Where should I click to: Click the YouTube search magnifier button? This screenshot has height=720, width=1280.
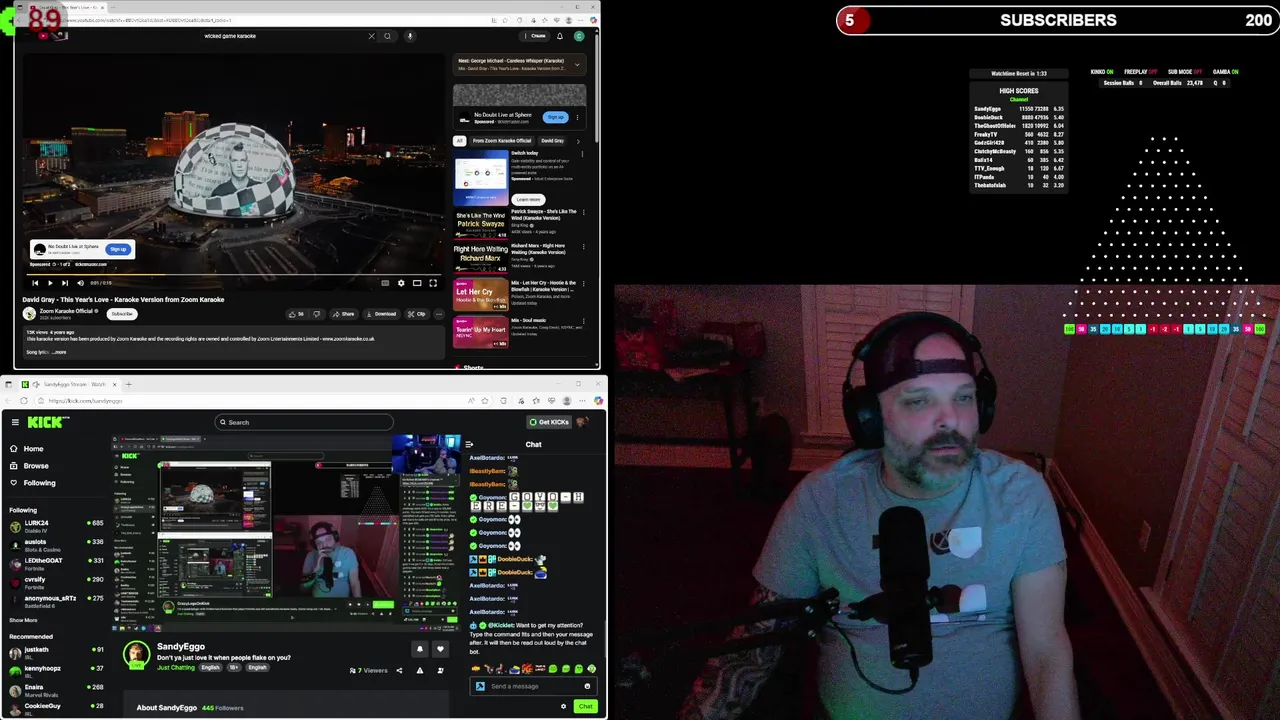(388, 36)
